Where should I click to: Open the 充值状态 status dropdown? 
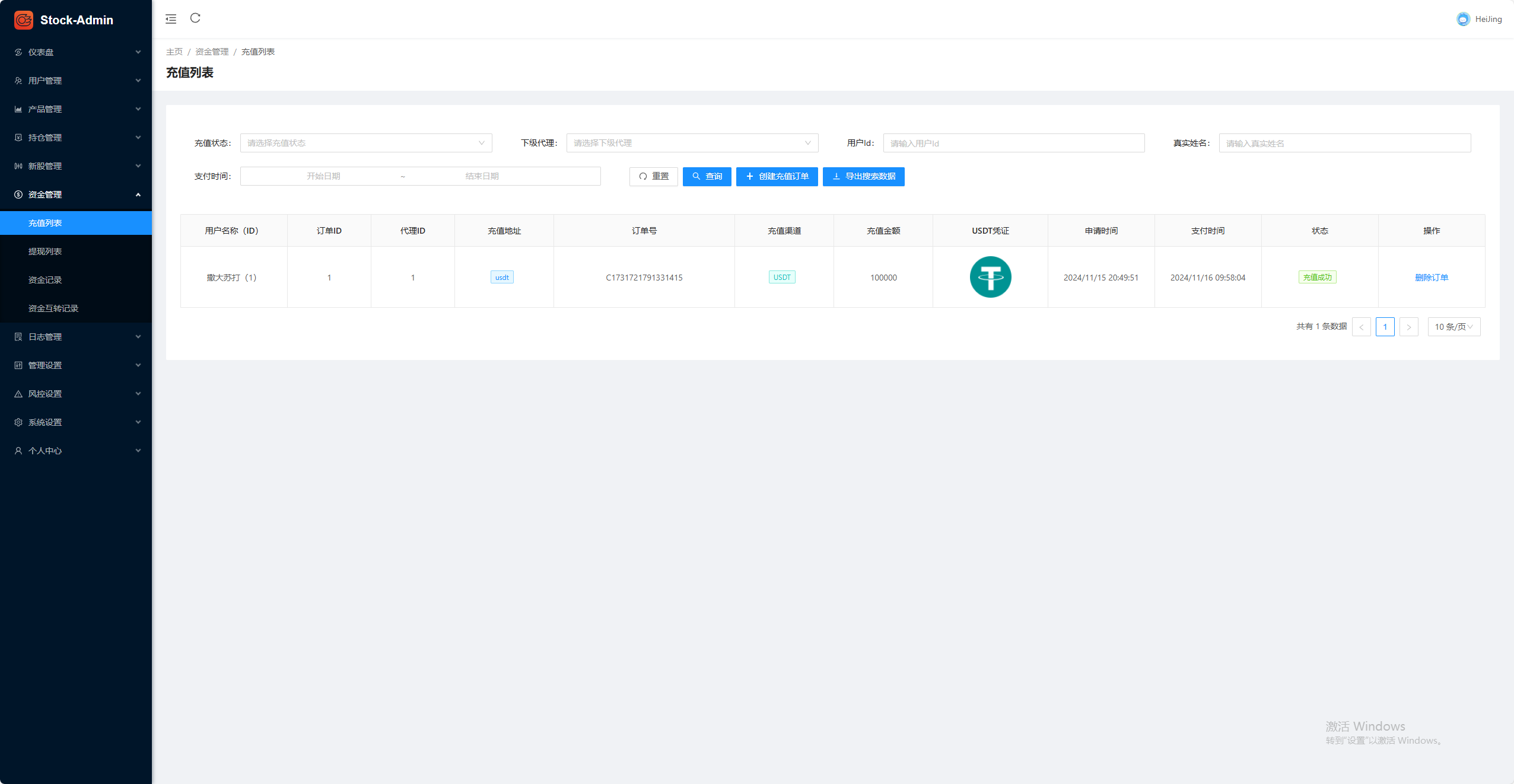pyautogui.click(x=365, y=143)
